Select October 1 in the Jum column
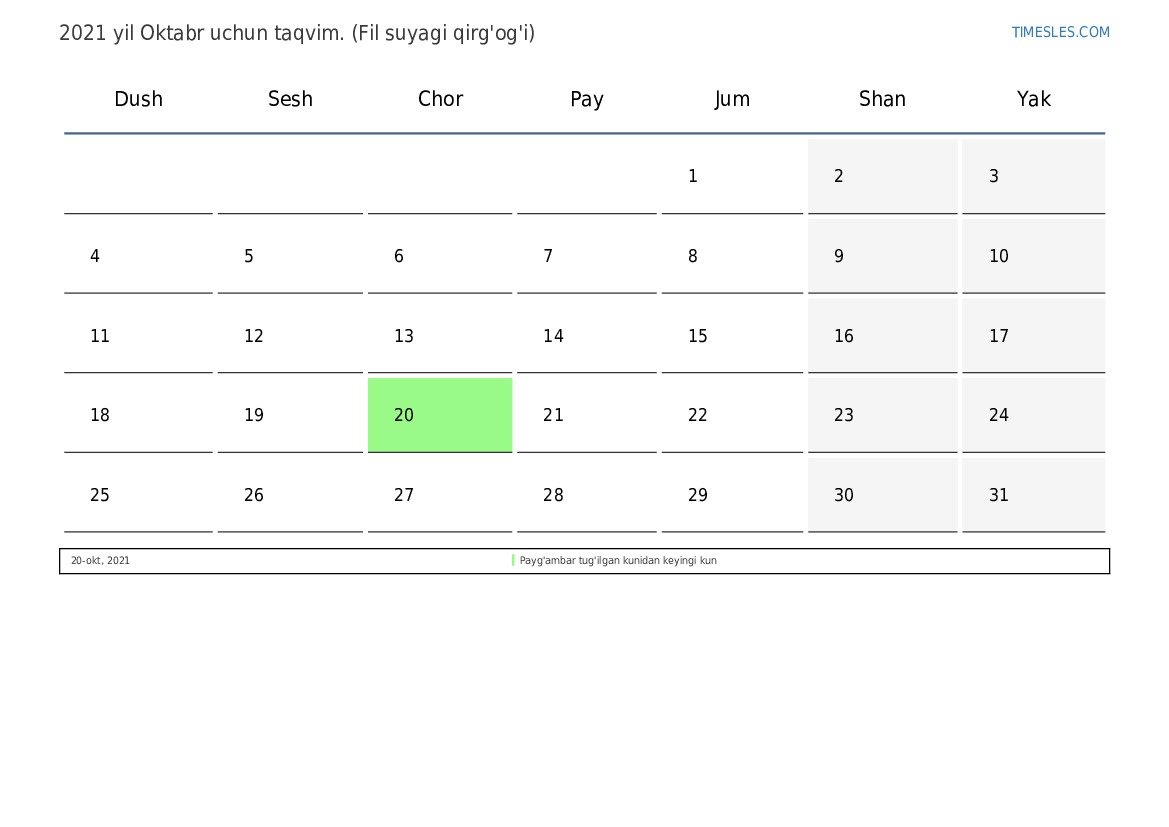 [732, 176]
